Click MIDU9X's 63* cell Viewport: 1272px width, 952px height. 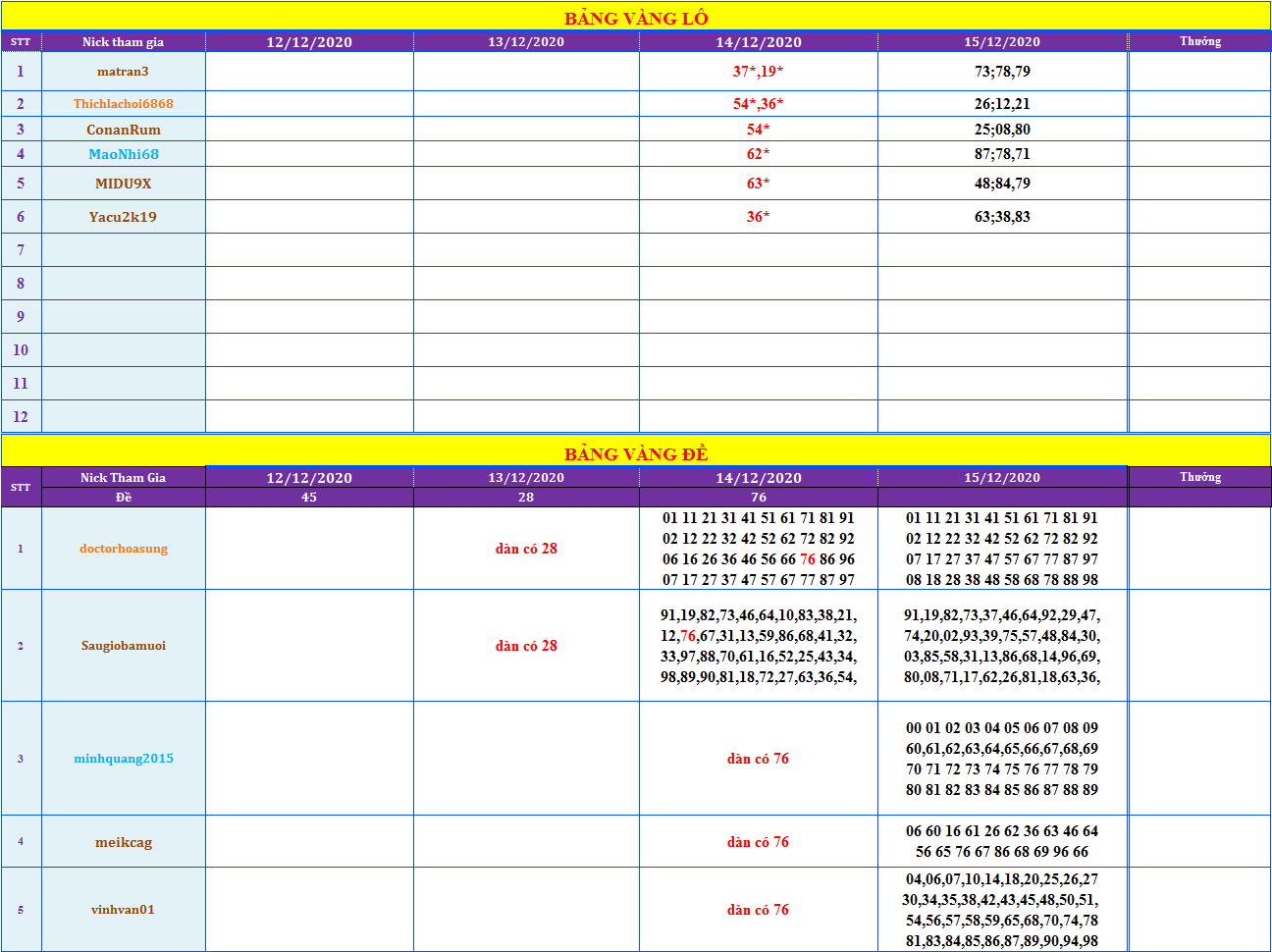[758, 184]
